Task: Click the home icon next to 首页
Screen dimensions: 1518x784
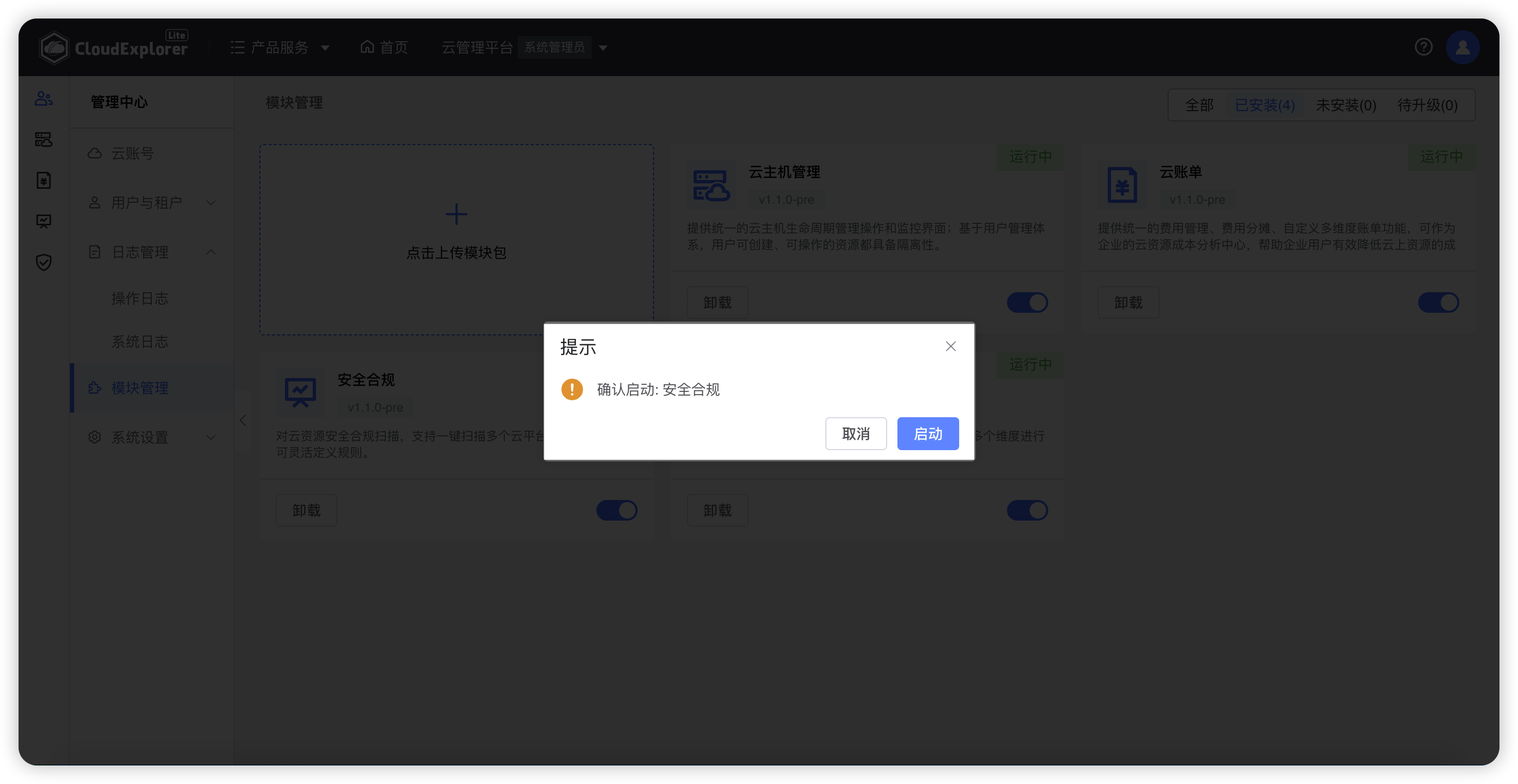Action: tap(367, 46)
